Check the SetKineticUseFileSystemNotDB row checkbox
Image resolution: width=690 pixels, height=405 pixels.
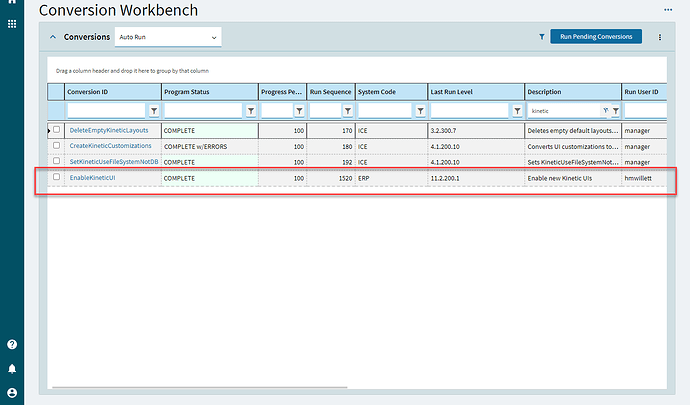click(x=56, y=161)
